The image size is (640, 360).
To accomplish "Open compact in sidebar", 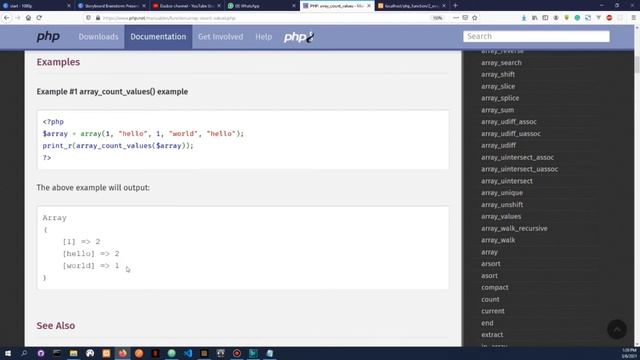I will (495, 287).
